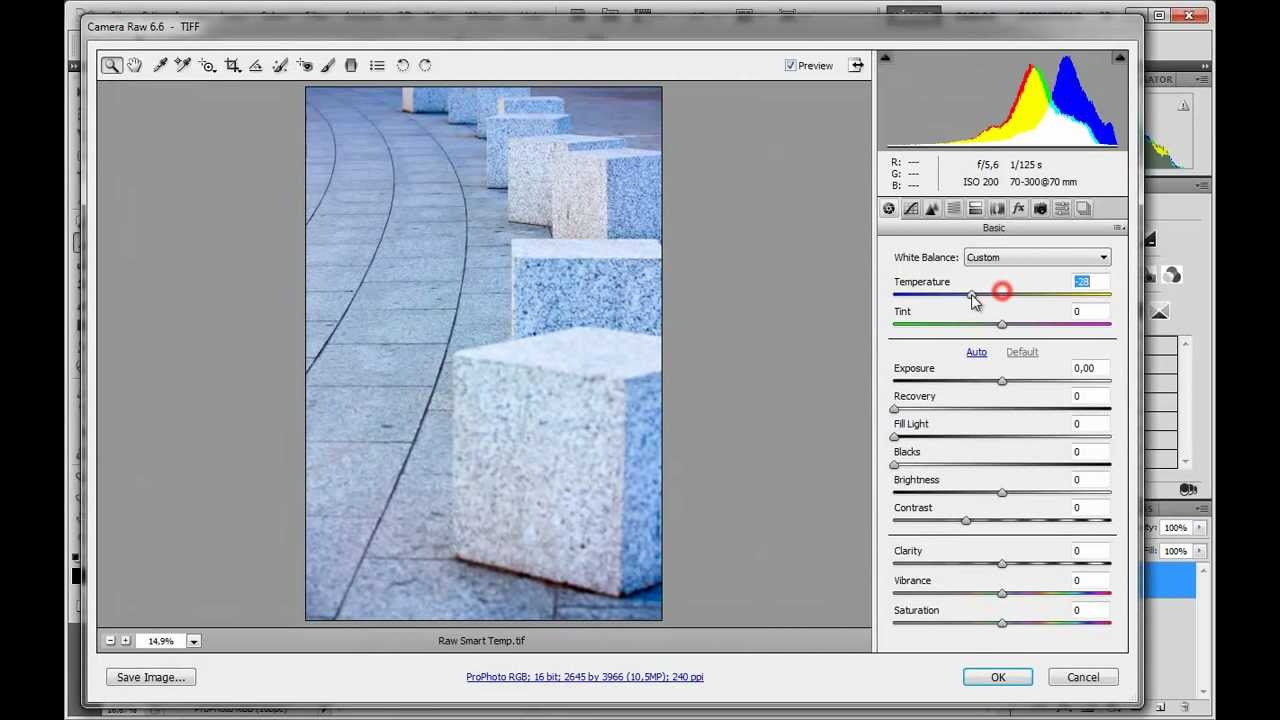Toggle shadow clipping warning on histogram
The image size is (1280, 720).
885,58
